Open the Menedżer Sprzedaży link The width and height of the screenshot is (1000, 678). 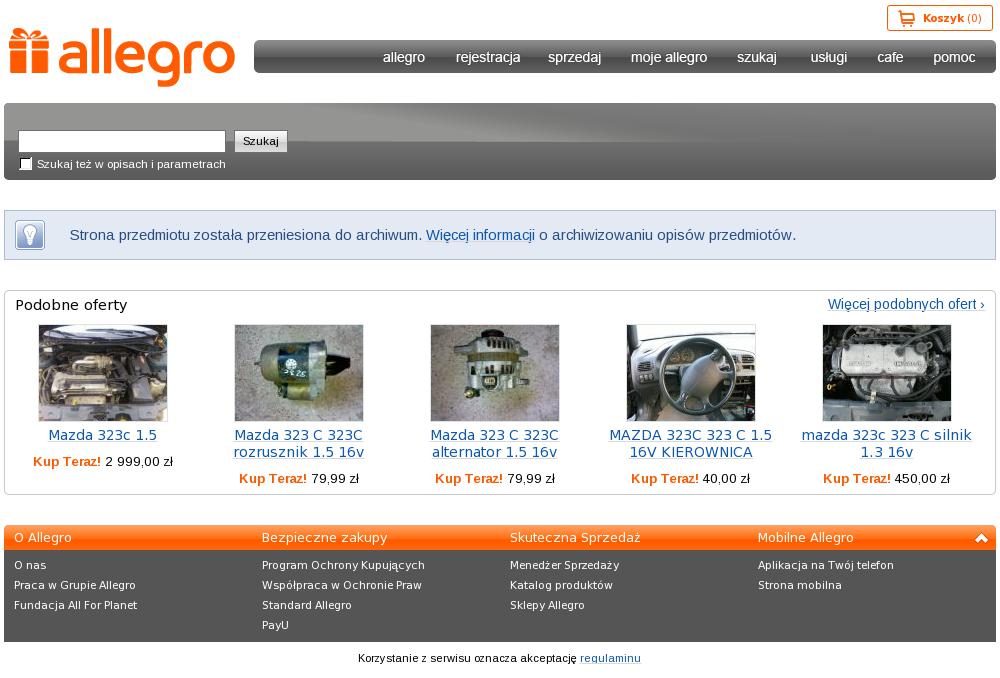(x=564, y=565)
